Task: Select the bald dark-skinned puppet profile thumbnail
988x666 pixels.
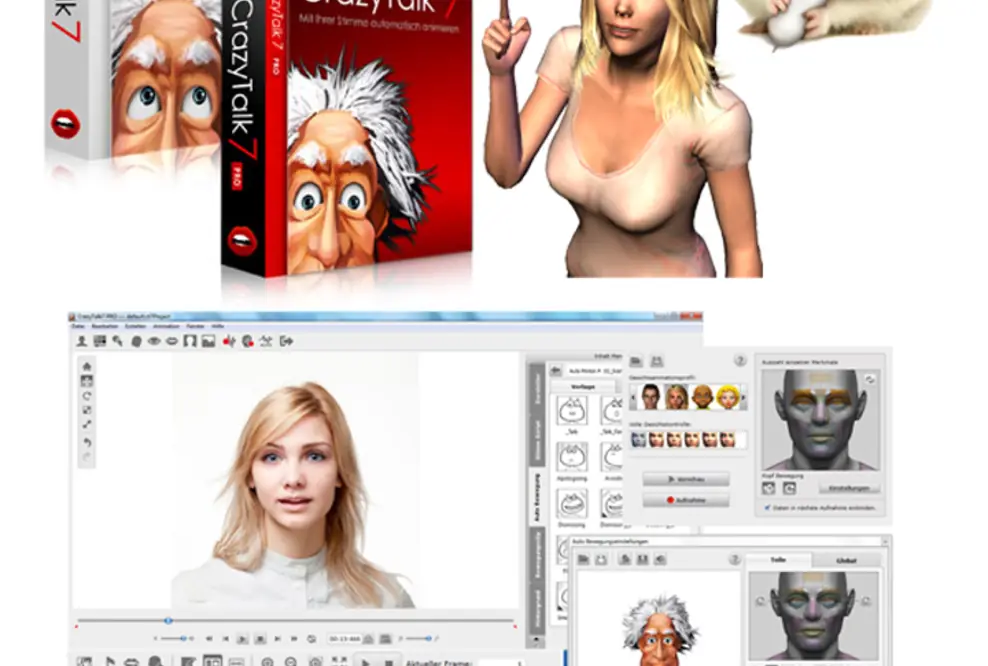Action: coord(702,397)
